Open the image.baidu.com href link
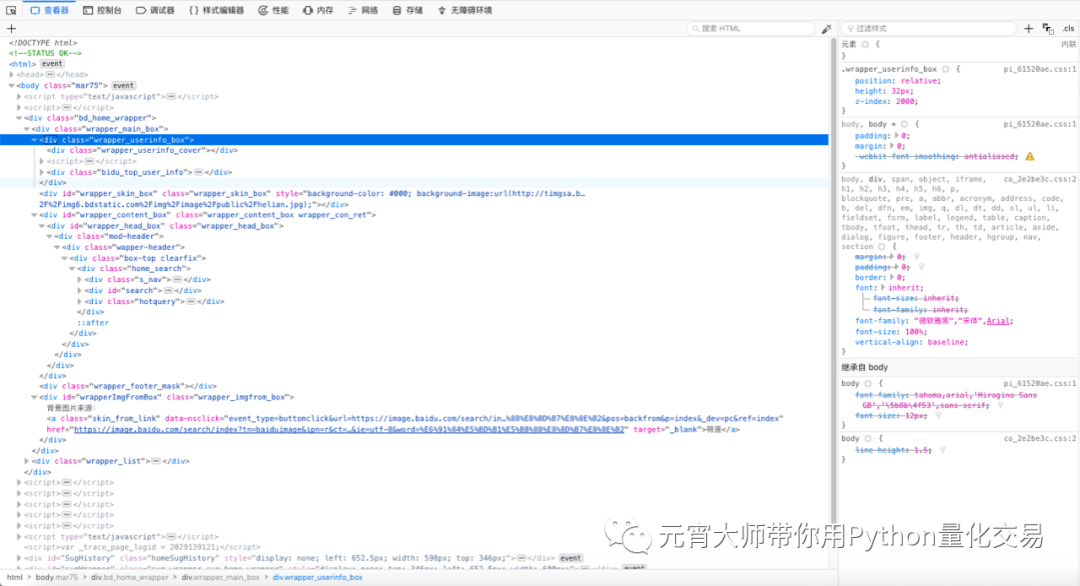The height and width of the screenshot is (586, 1080). pyautogui.click(x=349, y=429)
